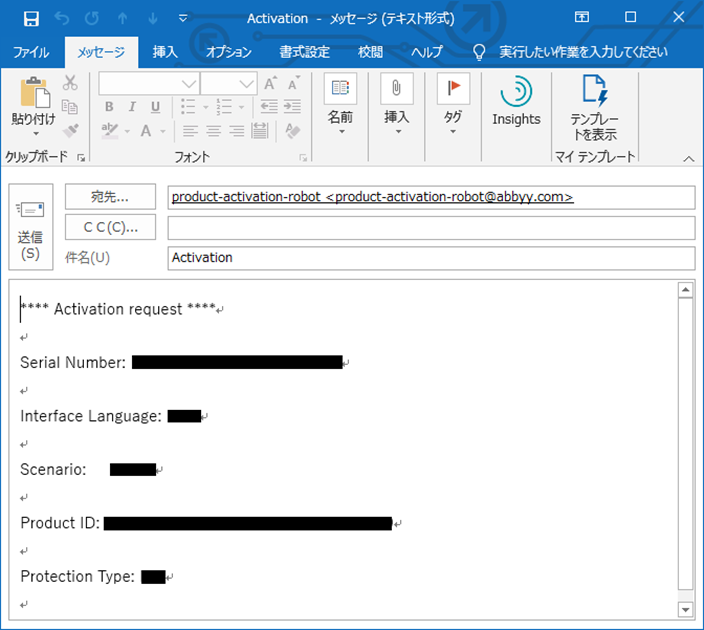Click the text direction icon next to alignment

pyautogui.click(x=260, y=131)
